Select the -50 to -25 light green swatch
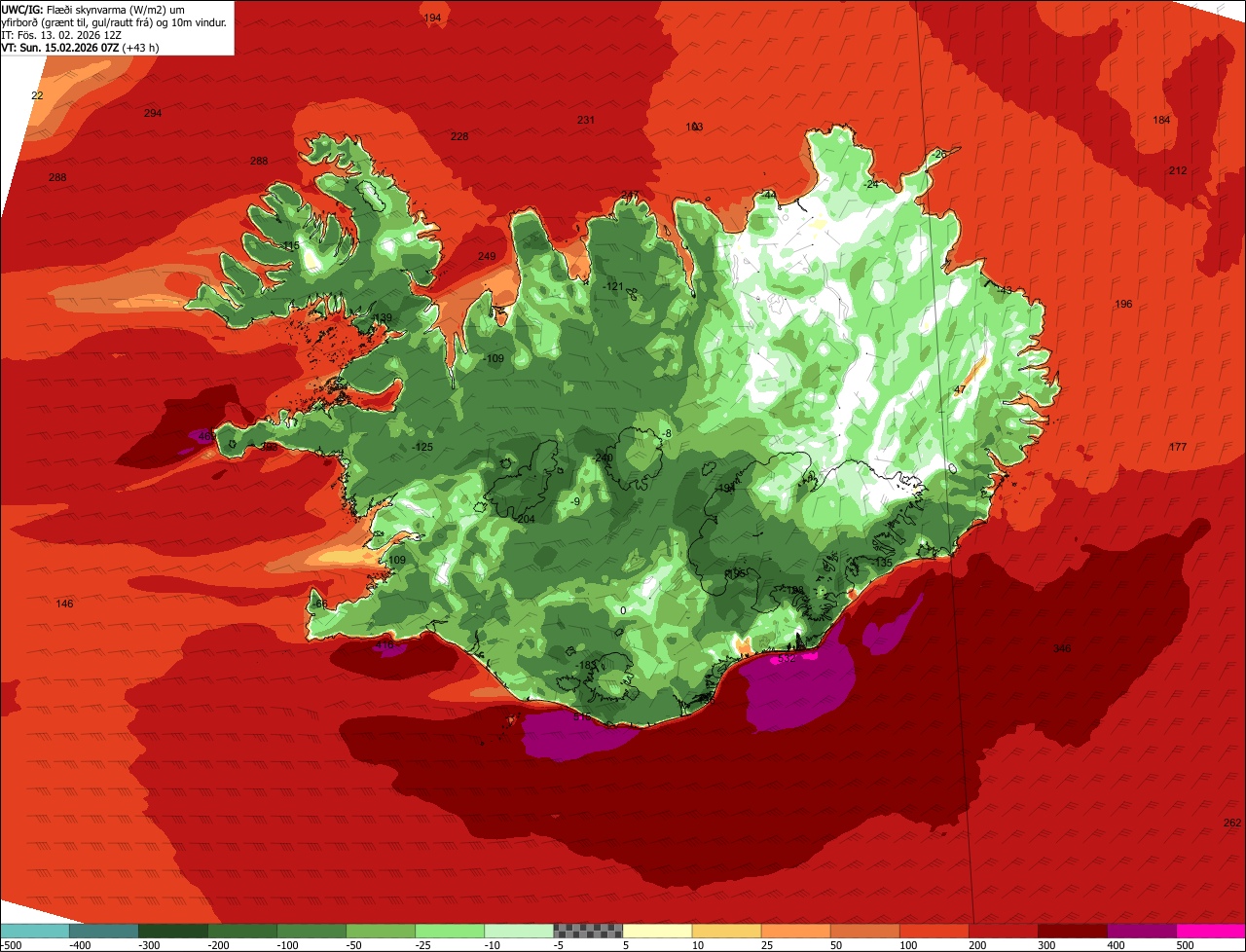 click(380, 931)
